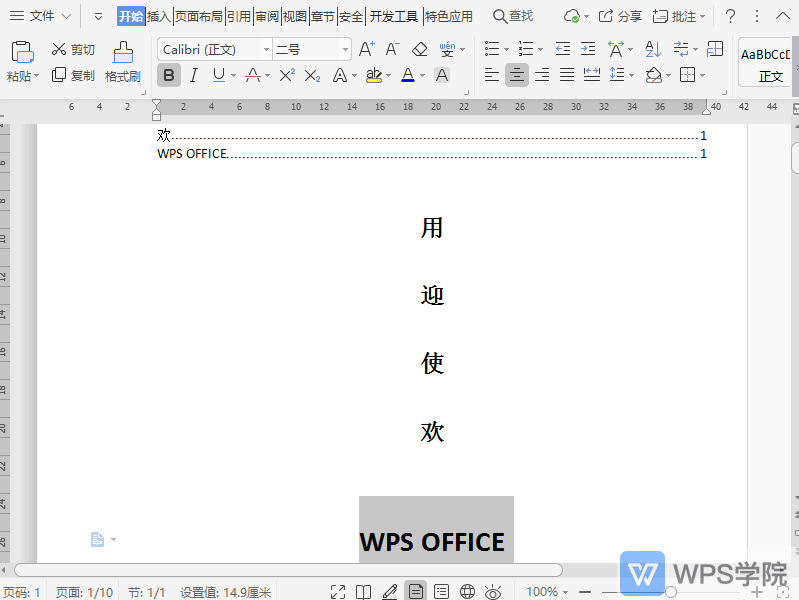799x600 pixels.
Task: Open the highlight color dropdown arrow
Action: point(388,76)
